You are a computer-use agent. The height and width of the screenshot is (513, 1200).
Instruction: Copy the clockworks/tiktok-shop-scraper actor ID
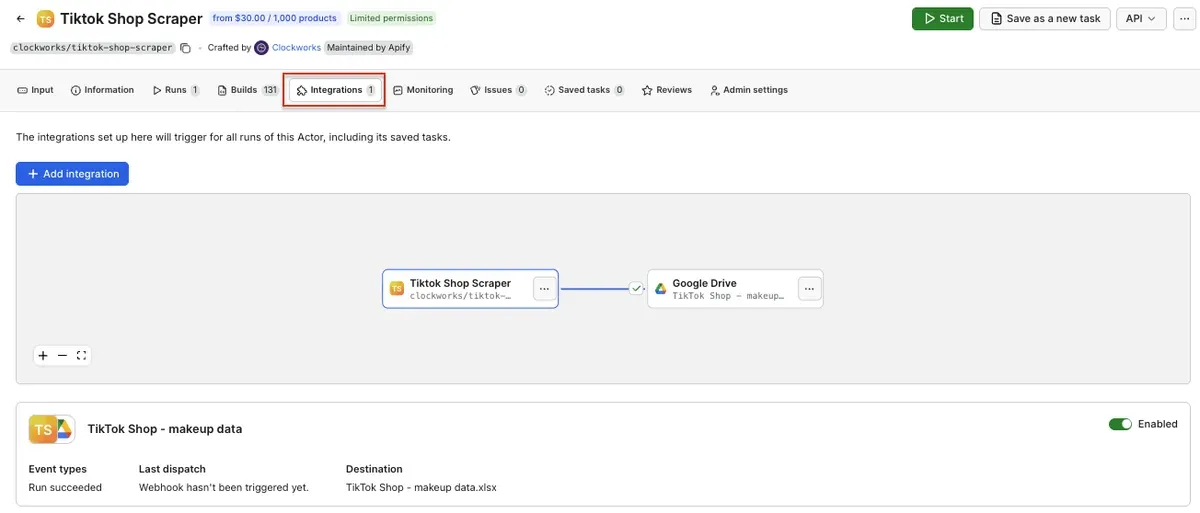tap(185, 47)
